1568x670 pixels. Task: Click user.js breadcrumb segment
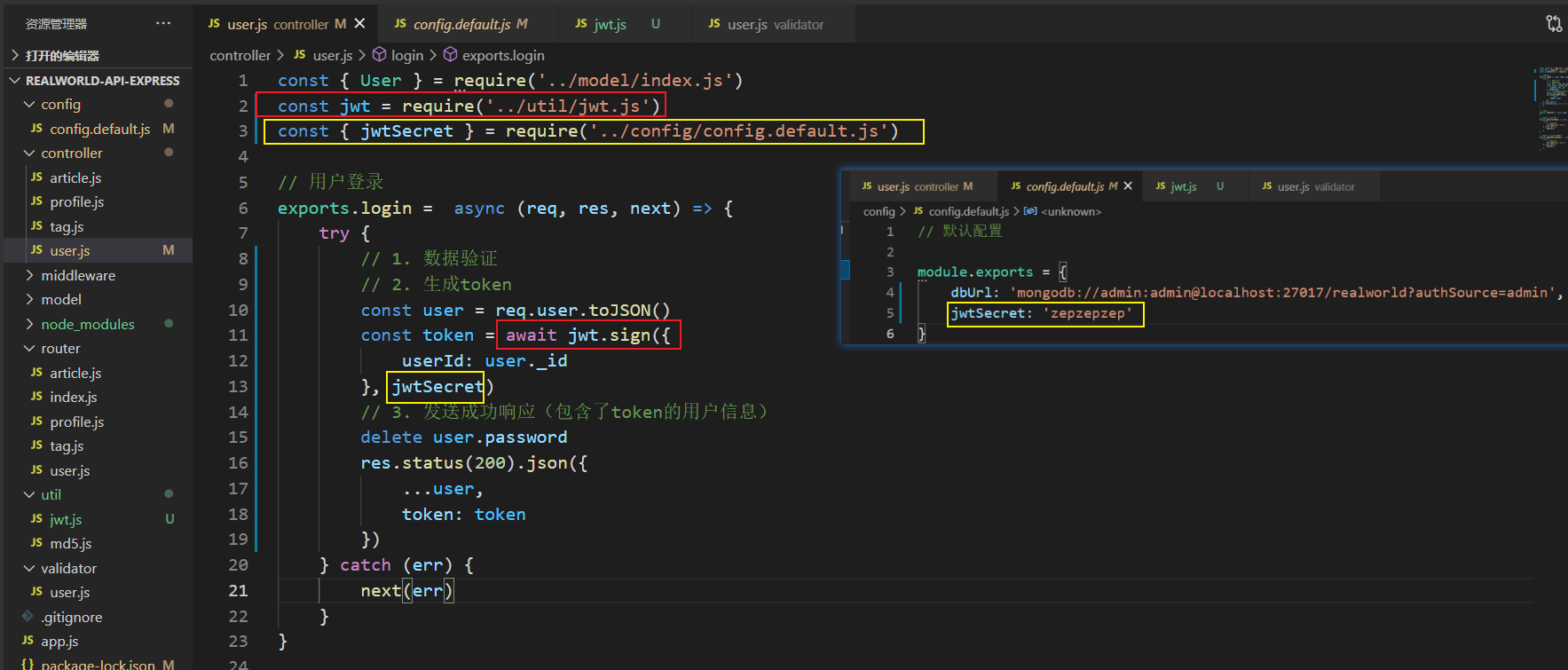point(333,55)
